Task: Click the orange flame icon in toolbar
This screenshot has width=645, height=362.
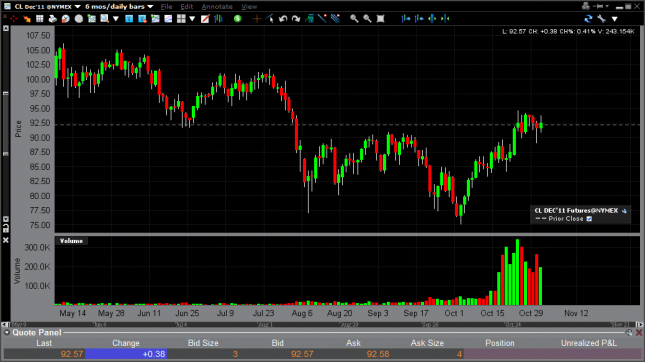Action: coord(27,19)
